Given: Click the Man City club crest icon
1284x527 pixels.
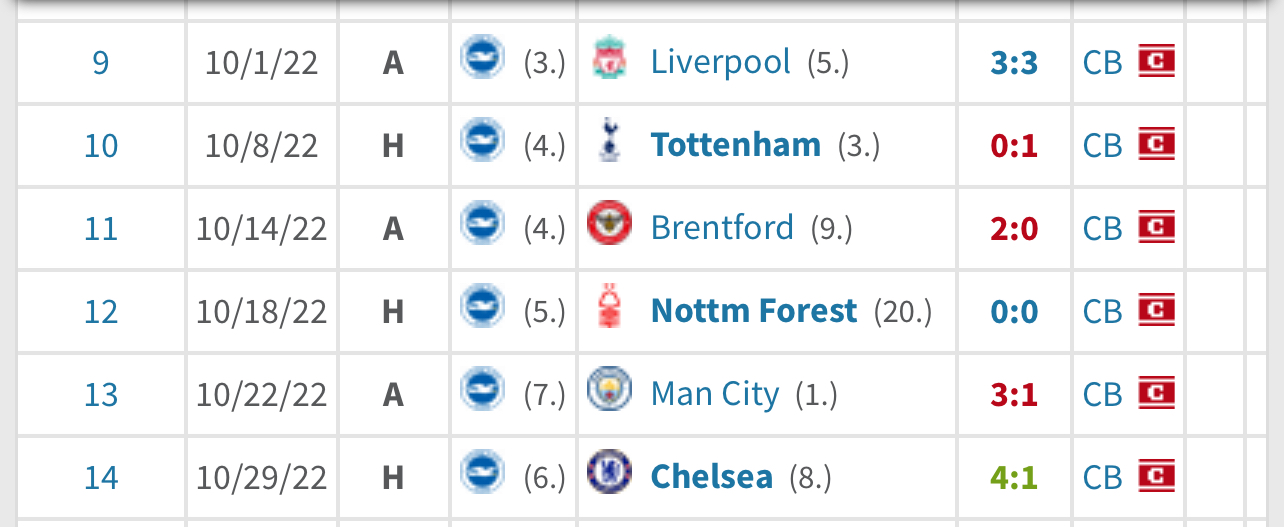Looking at the screenshot, I should (607, 389).
